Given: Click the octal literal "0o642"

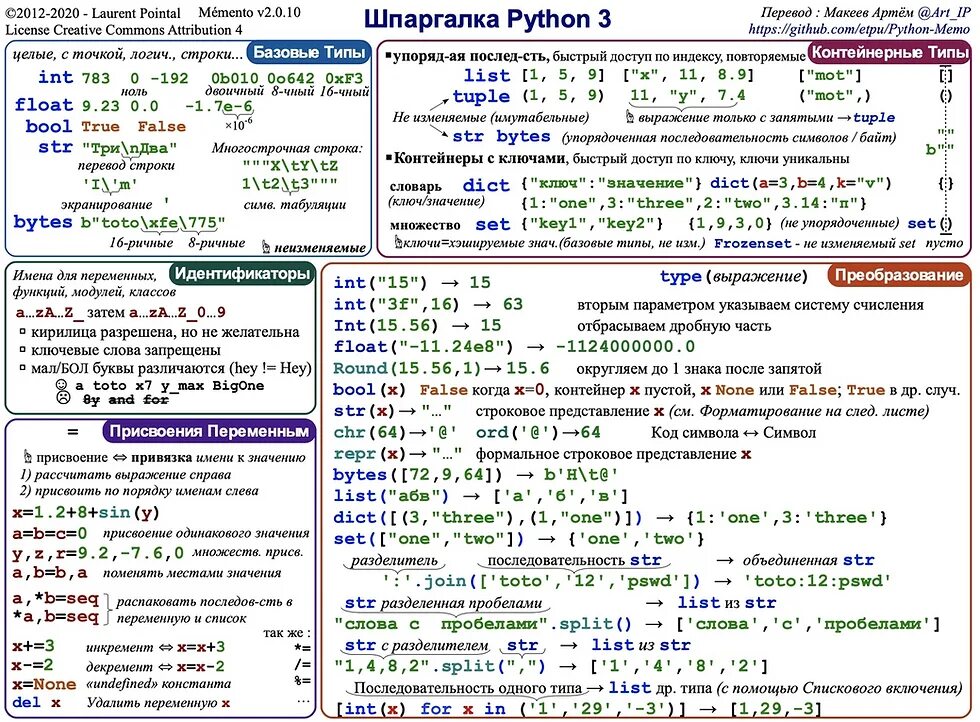Looking at the screenshot, I should pyautogui.click(x=291, y=79).
